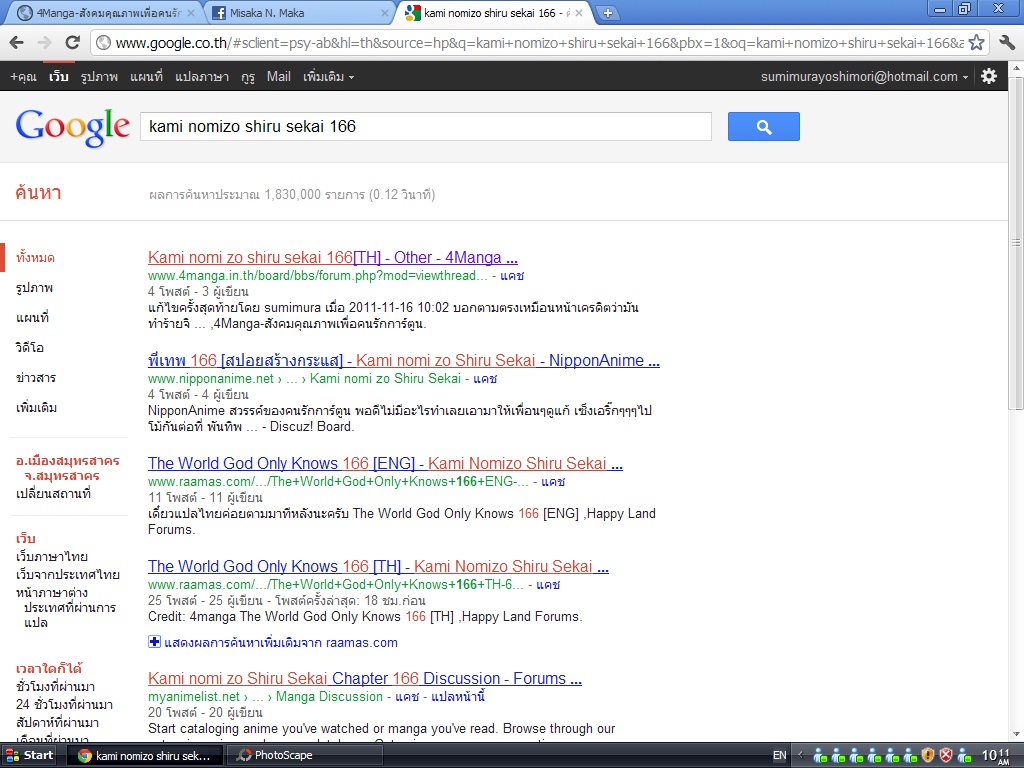The height and width of the screenshot is (768, 1024).
Task: Click the EN language indicator in tray
Action: click(779, 756)
